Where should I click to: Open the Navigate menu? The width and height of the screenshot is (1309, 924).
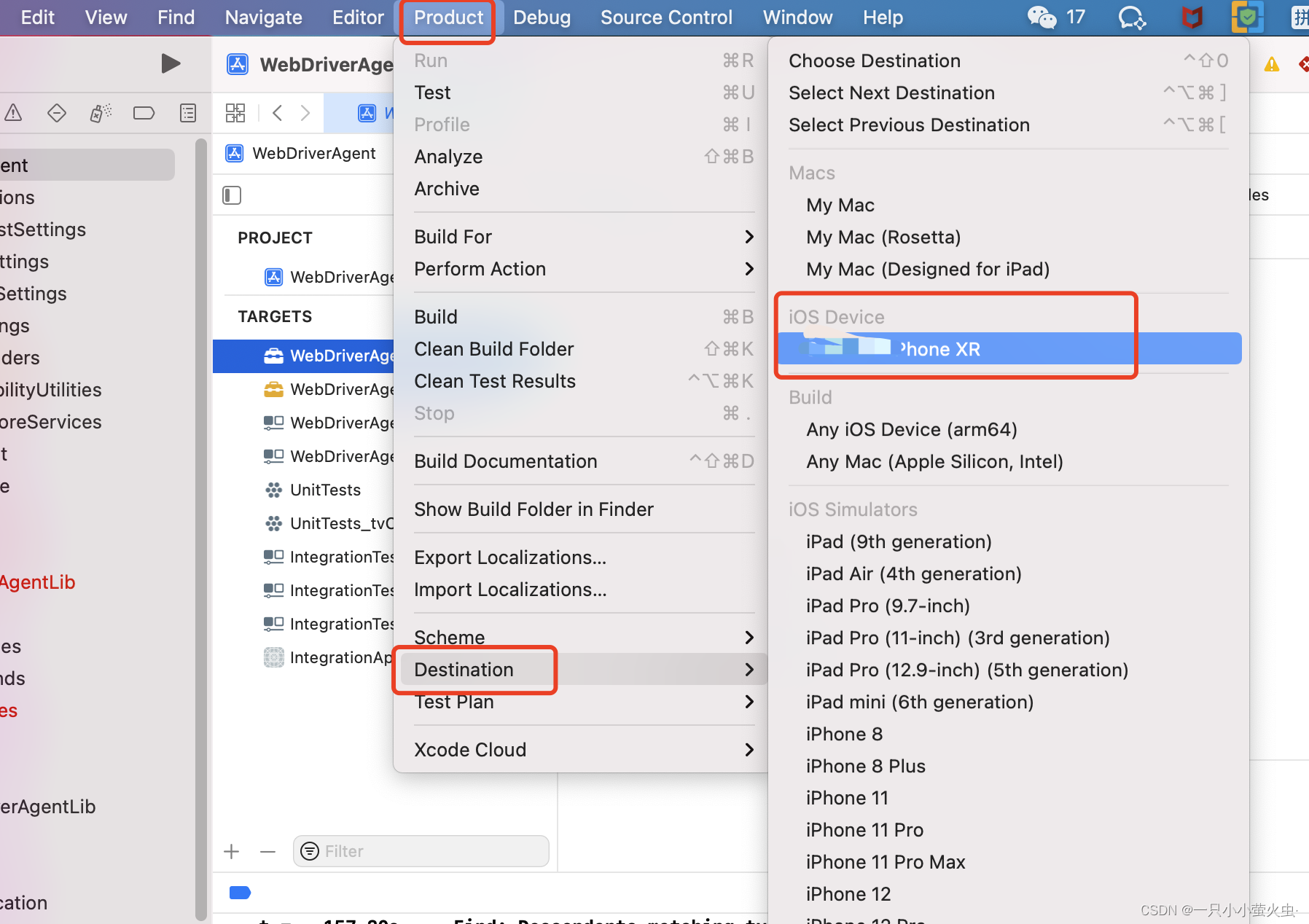click(x=263, y=17)
